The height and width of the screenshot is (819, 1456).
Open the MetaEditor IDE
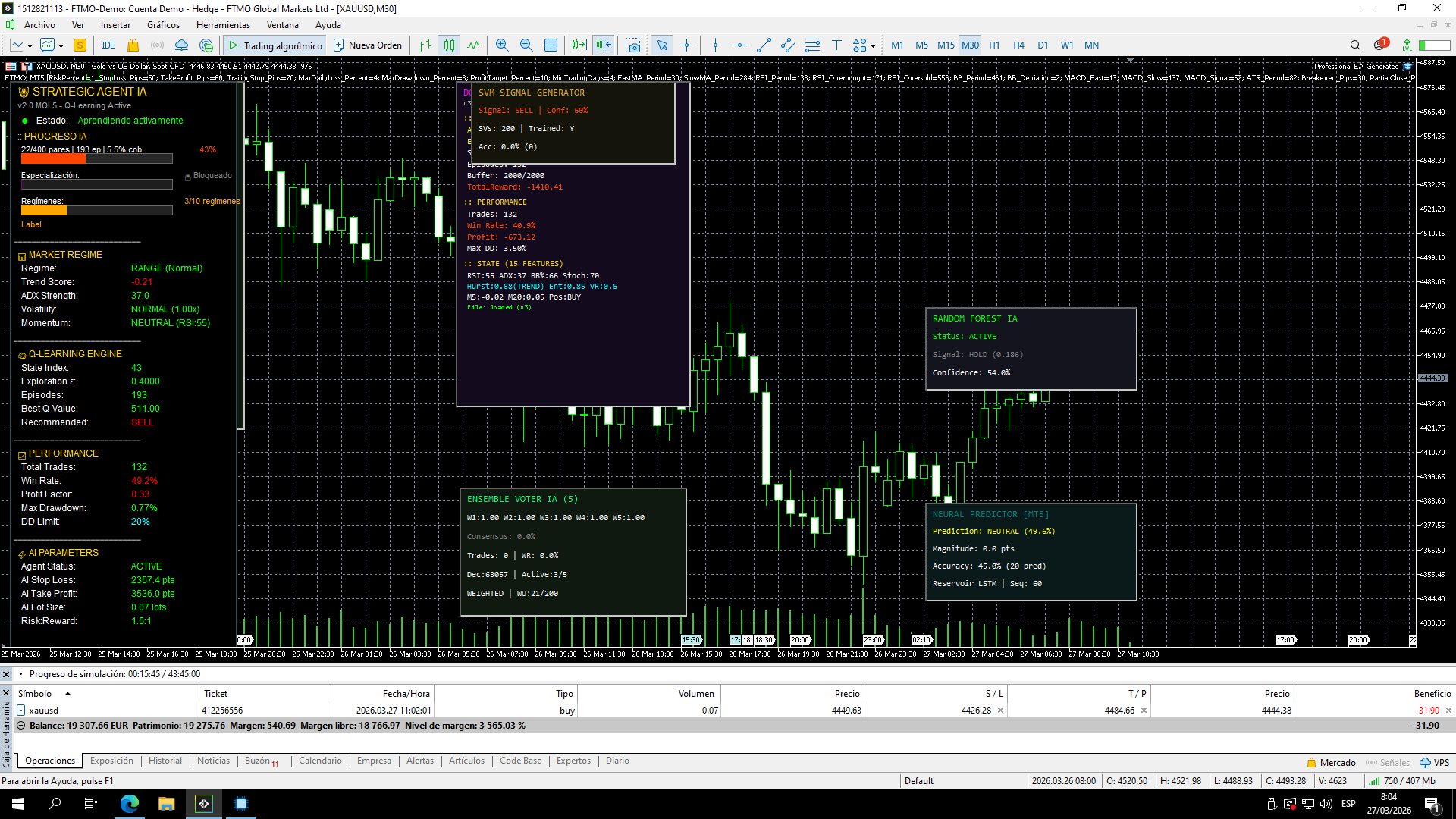click(x=108, y=45)
